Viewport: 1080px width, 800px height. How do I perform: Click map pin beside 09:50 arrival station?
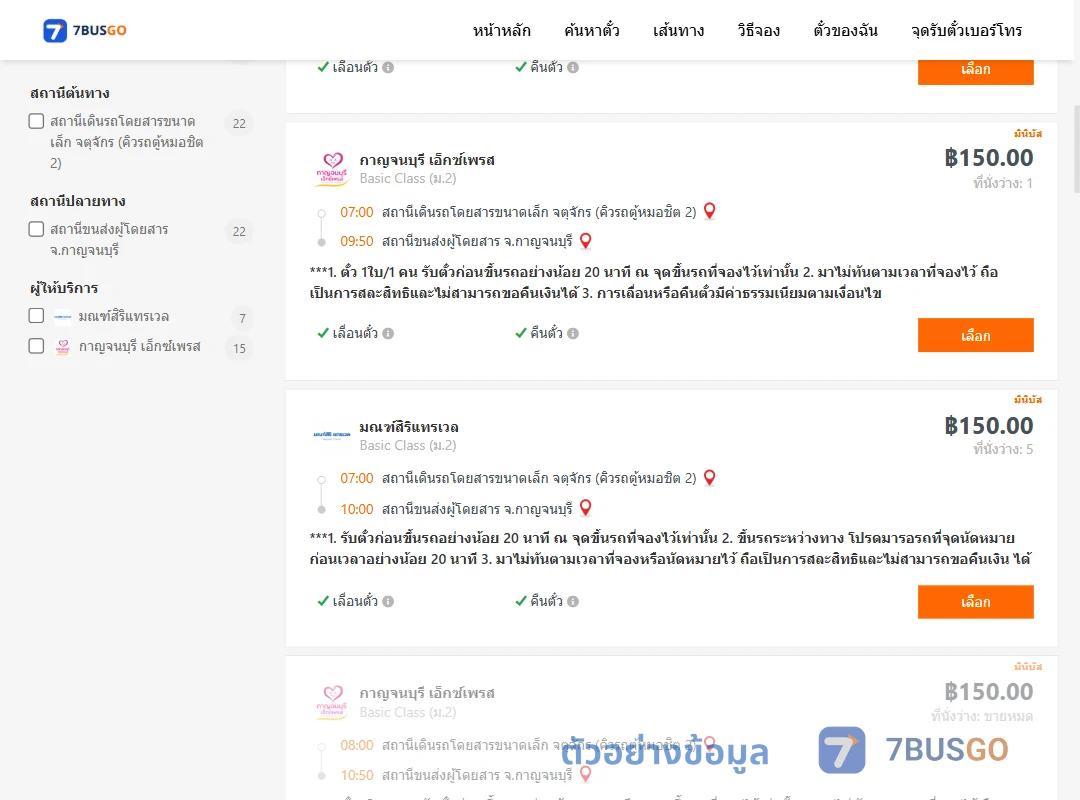585,240
